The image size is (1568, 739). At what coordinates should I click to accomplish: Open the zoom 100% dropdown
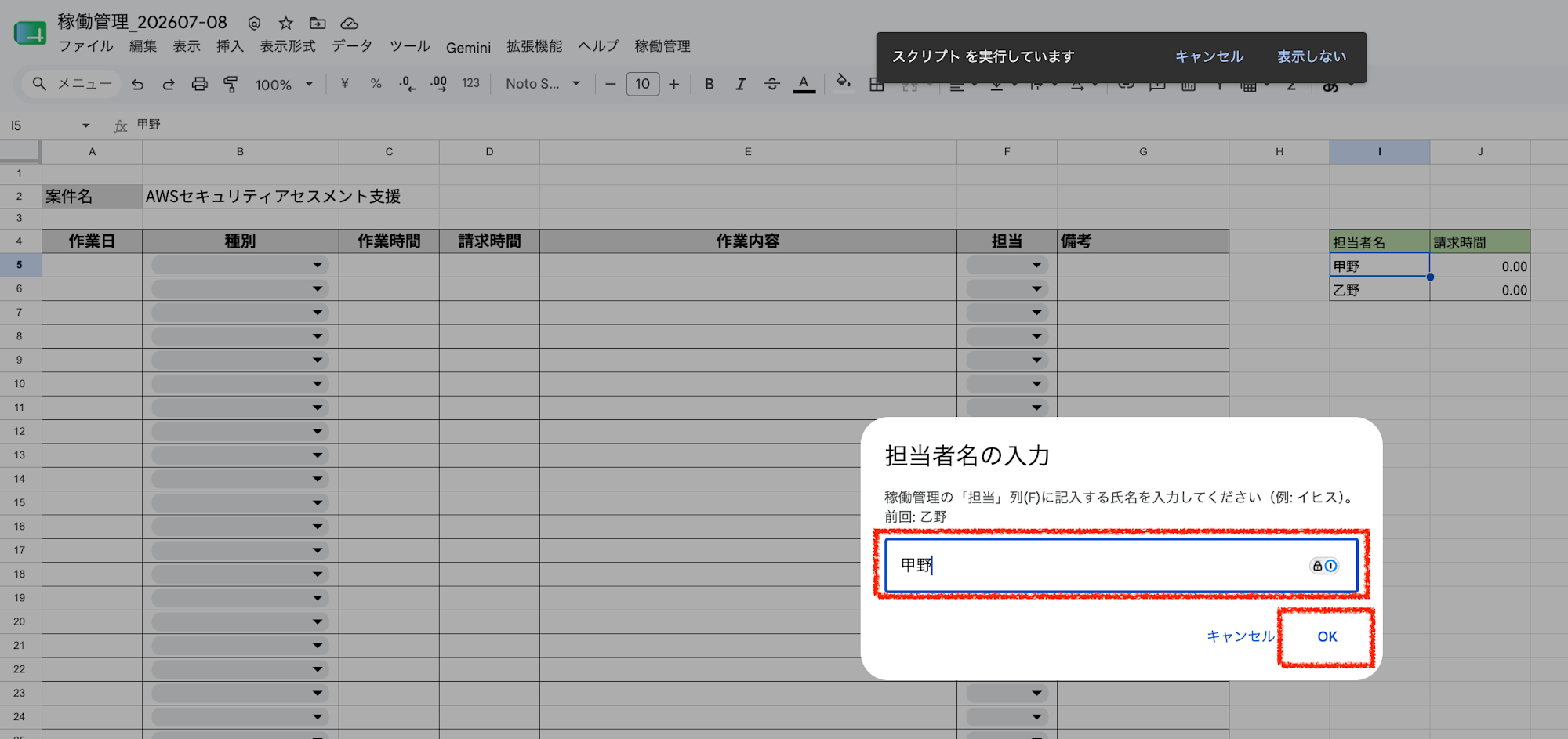click(283, 84)
